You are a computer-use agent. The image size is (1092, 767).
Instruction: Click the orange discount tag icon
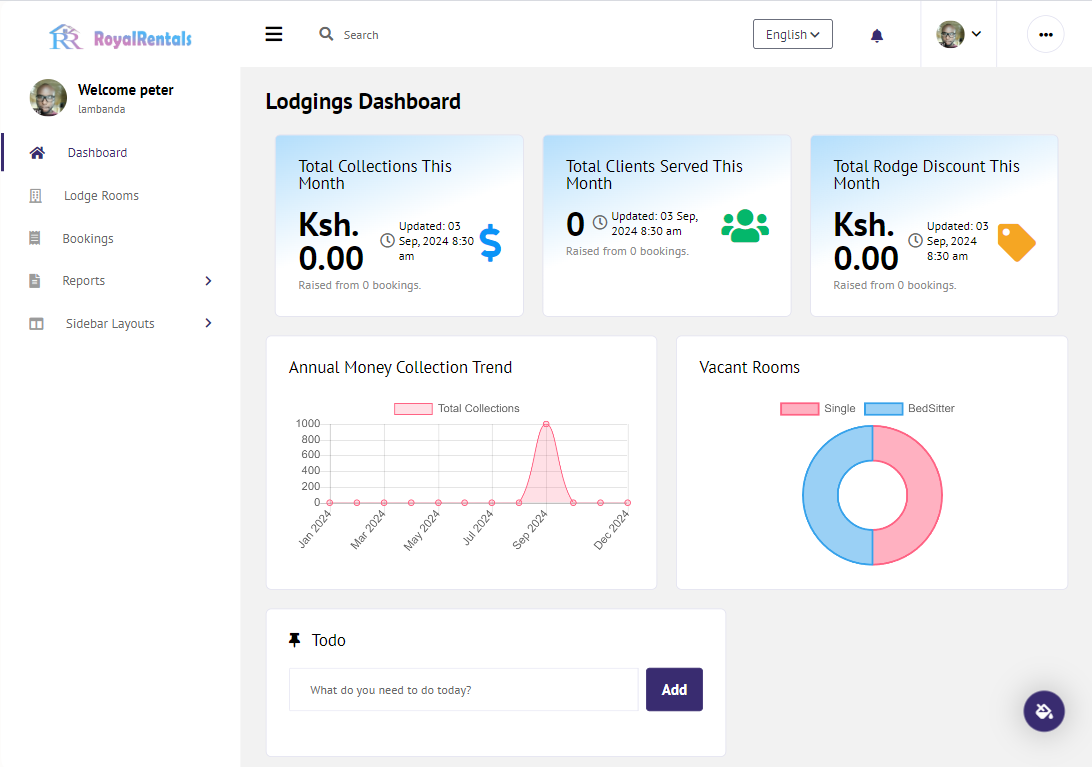click(1016, 242)
